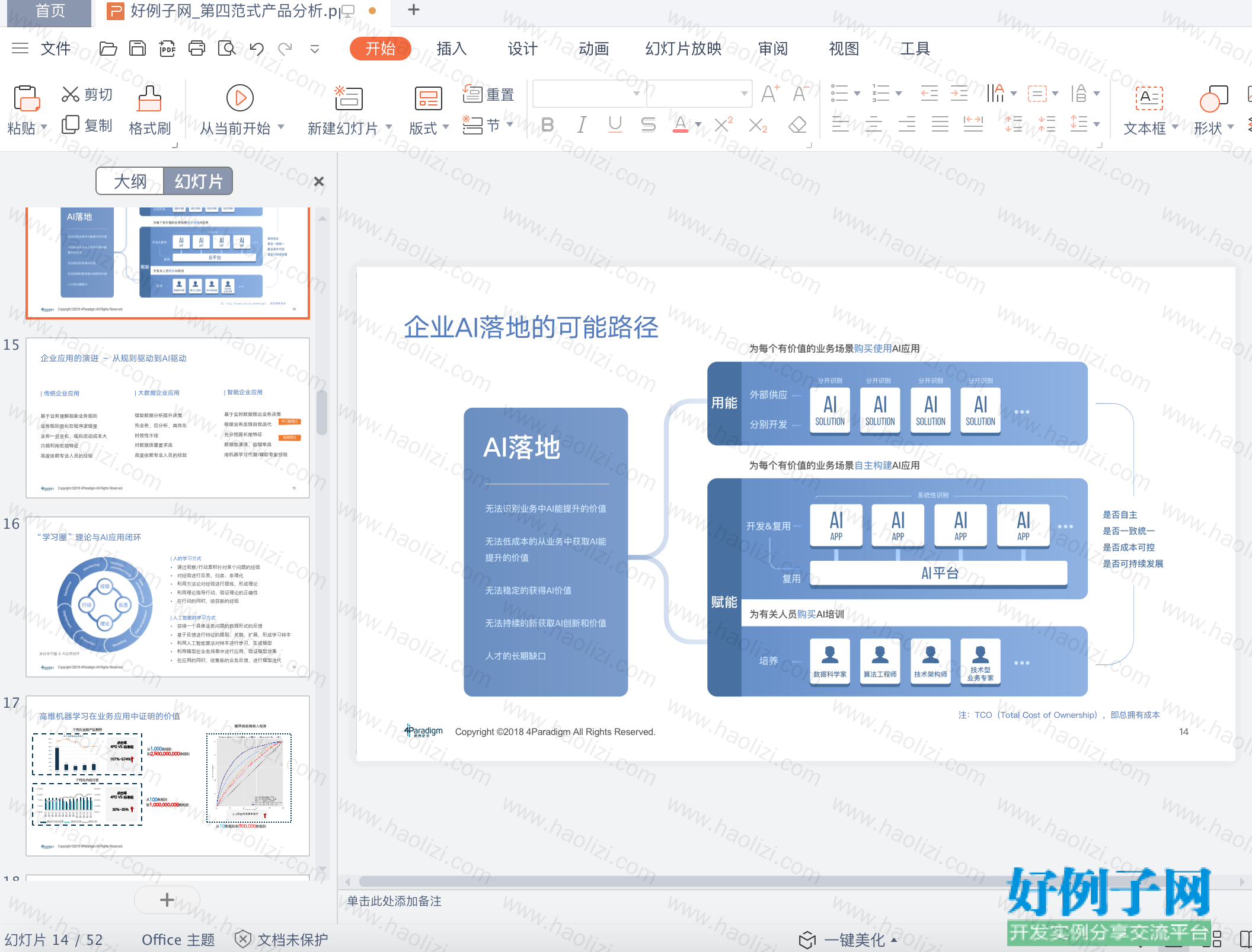Expand 新建幻灯片 dropdown arrow
The image size is (1252, 952).
coord(389,127)
